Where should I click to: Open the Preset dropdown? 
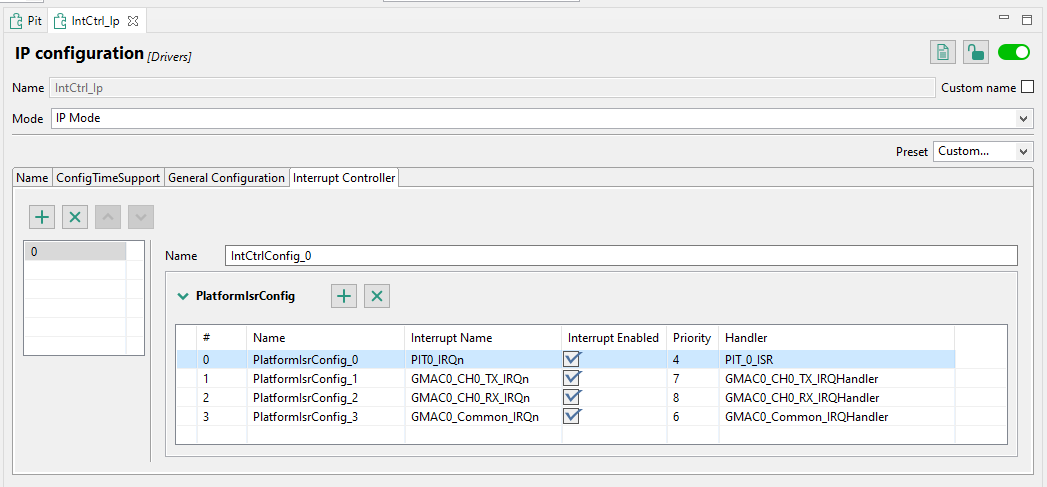[1023, 152]
